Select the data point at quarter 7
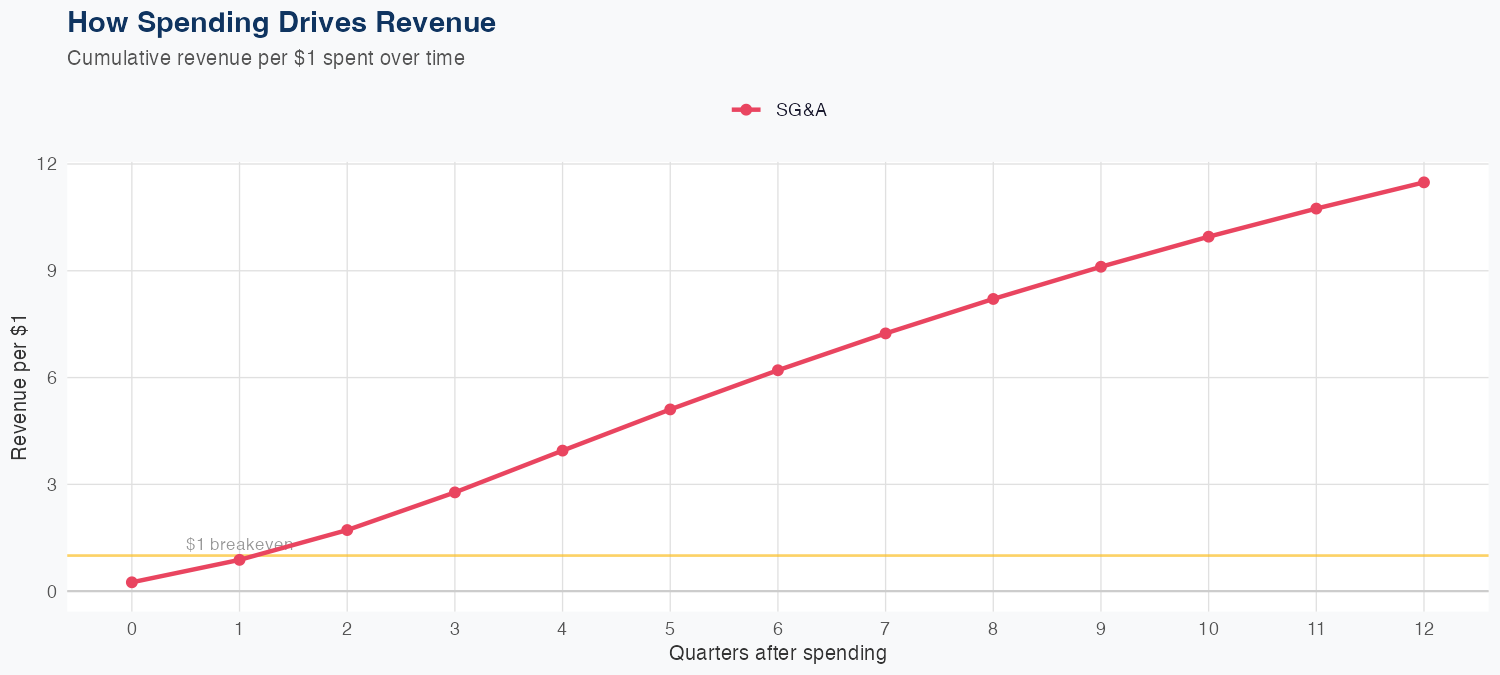The image size is (1500, 675). click(x=885, y=333)
